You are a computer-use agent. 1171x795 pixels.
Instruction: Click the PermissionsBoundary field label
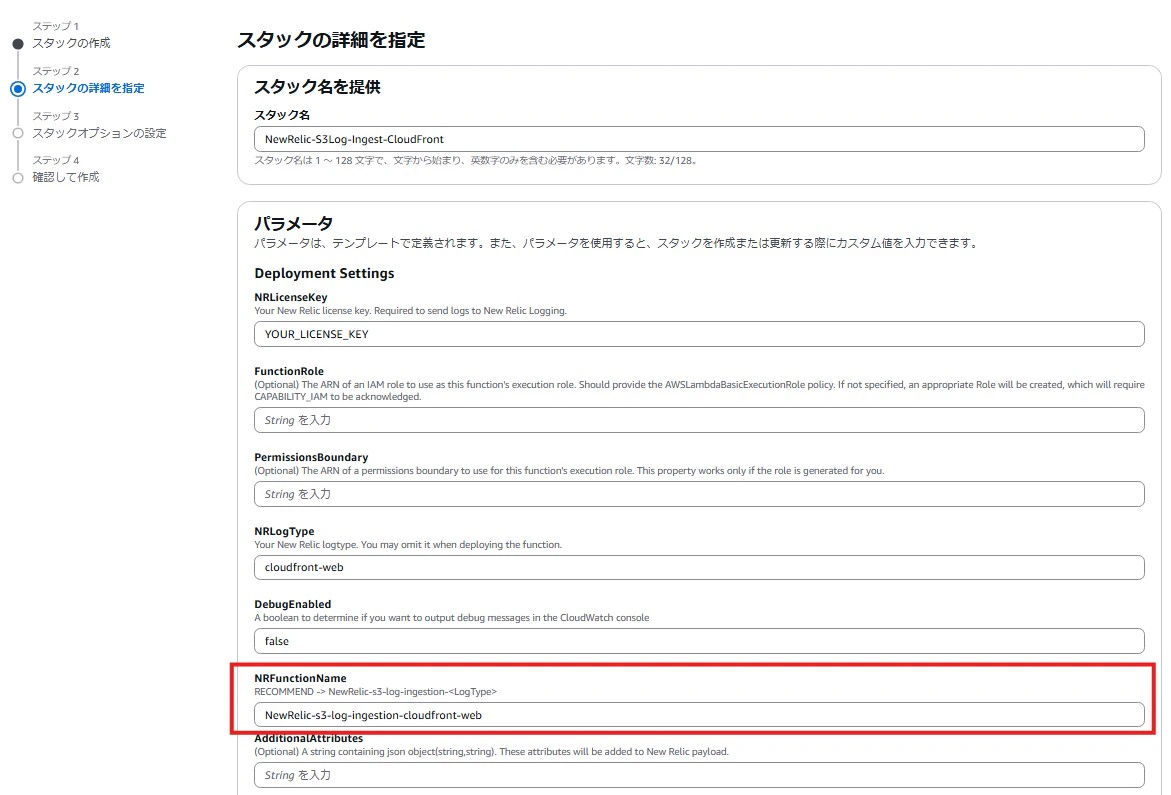311,457
